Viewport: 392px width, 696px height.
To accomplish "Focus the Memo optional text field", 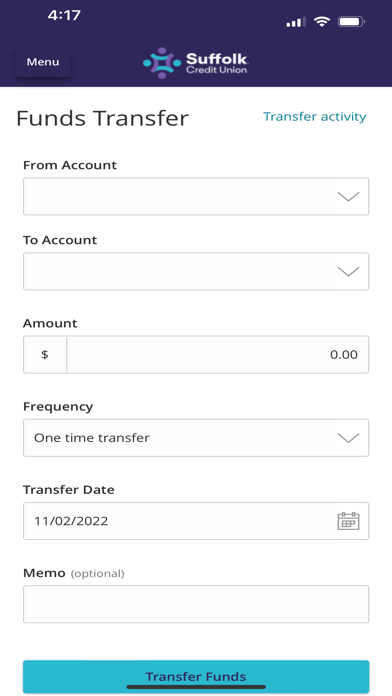I will (x=196, y=604).
